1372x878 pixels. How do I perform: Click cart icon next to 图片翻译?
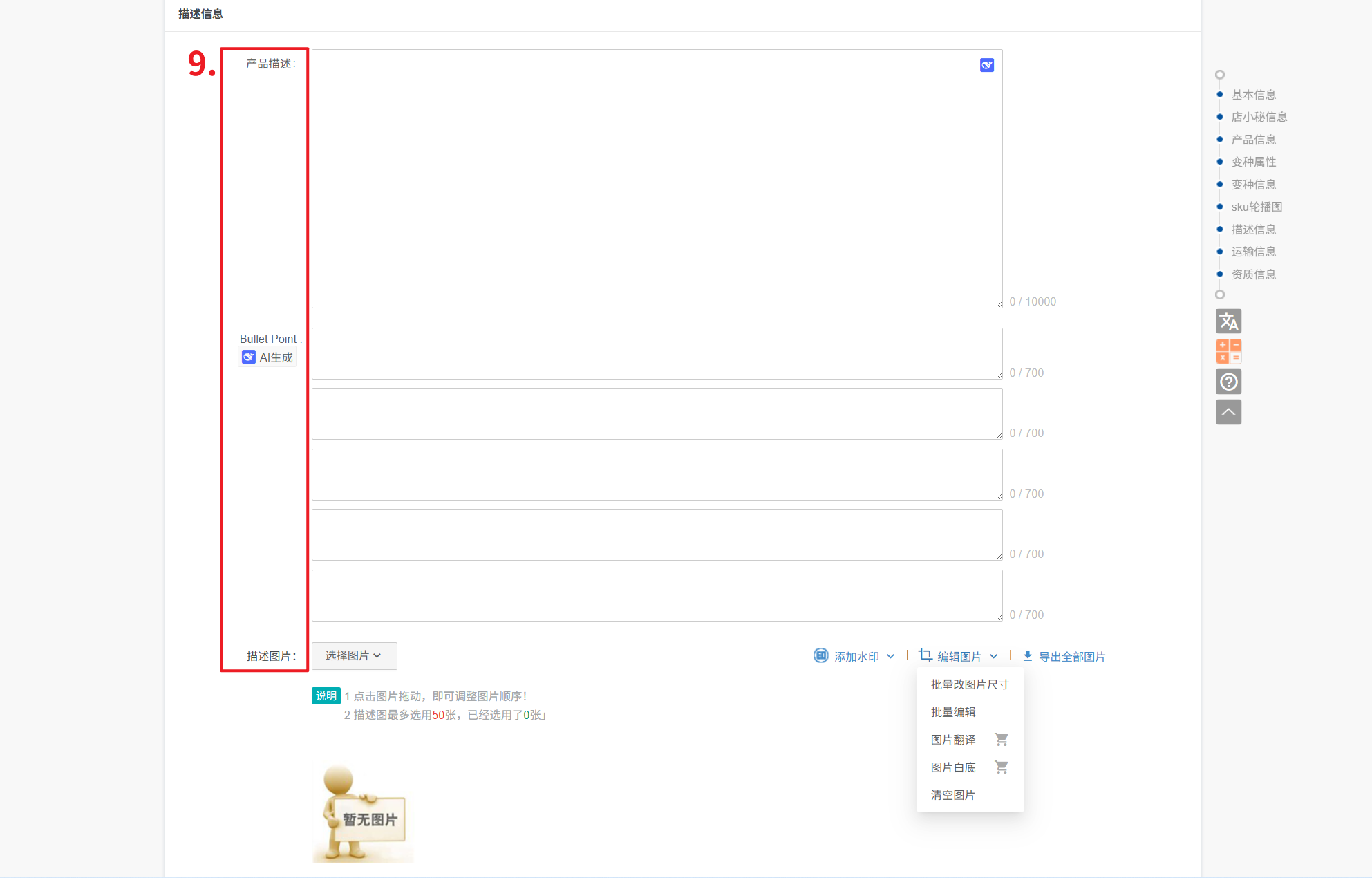pos(1001,740)
